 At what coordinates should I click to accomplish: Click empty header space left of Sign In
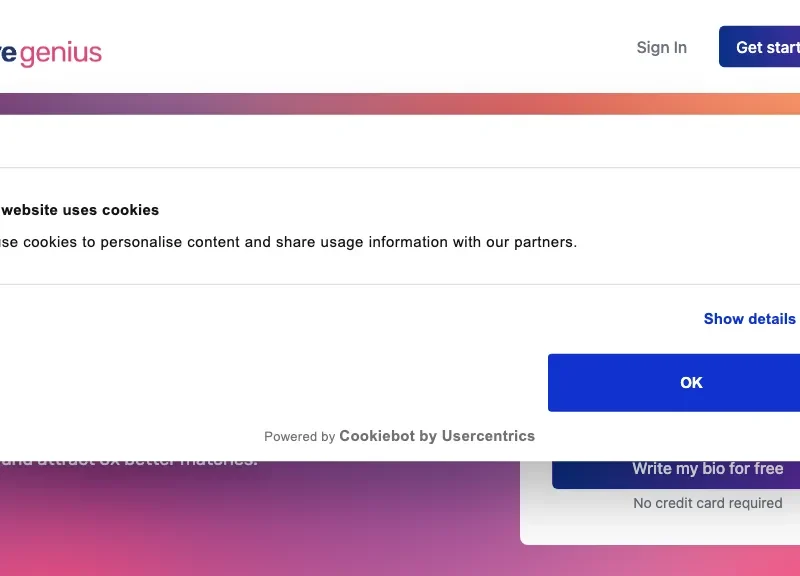(x=367, y=47)
